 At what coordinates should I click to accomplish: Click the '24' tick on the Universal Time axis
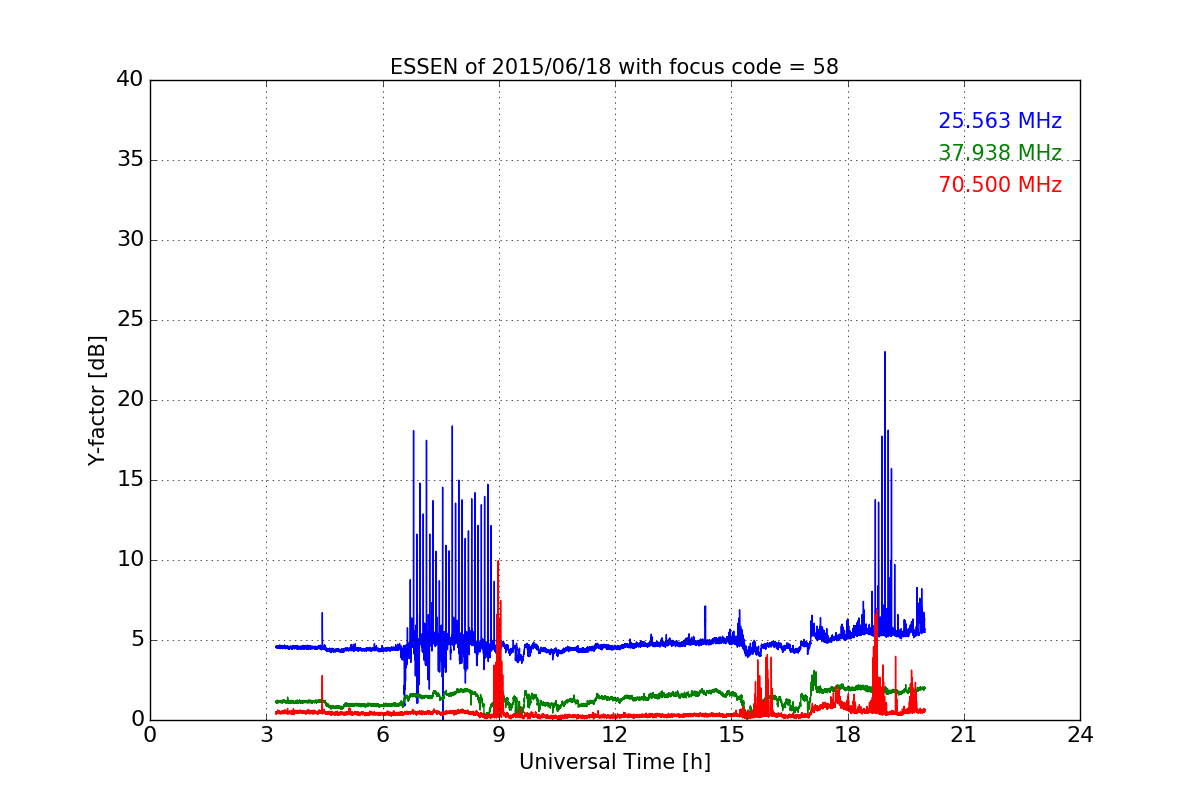point(1080,735)
